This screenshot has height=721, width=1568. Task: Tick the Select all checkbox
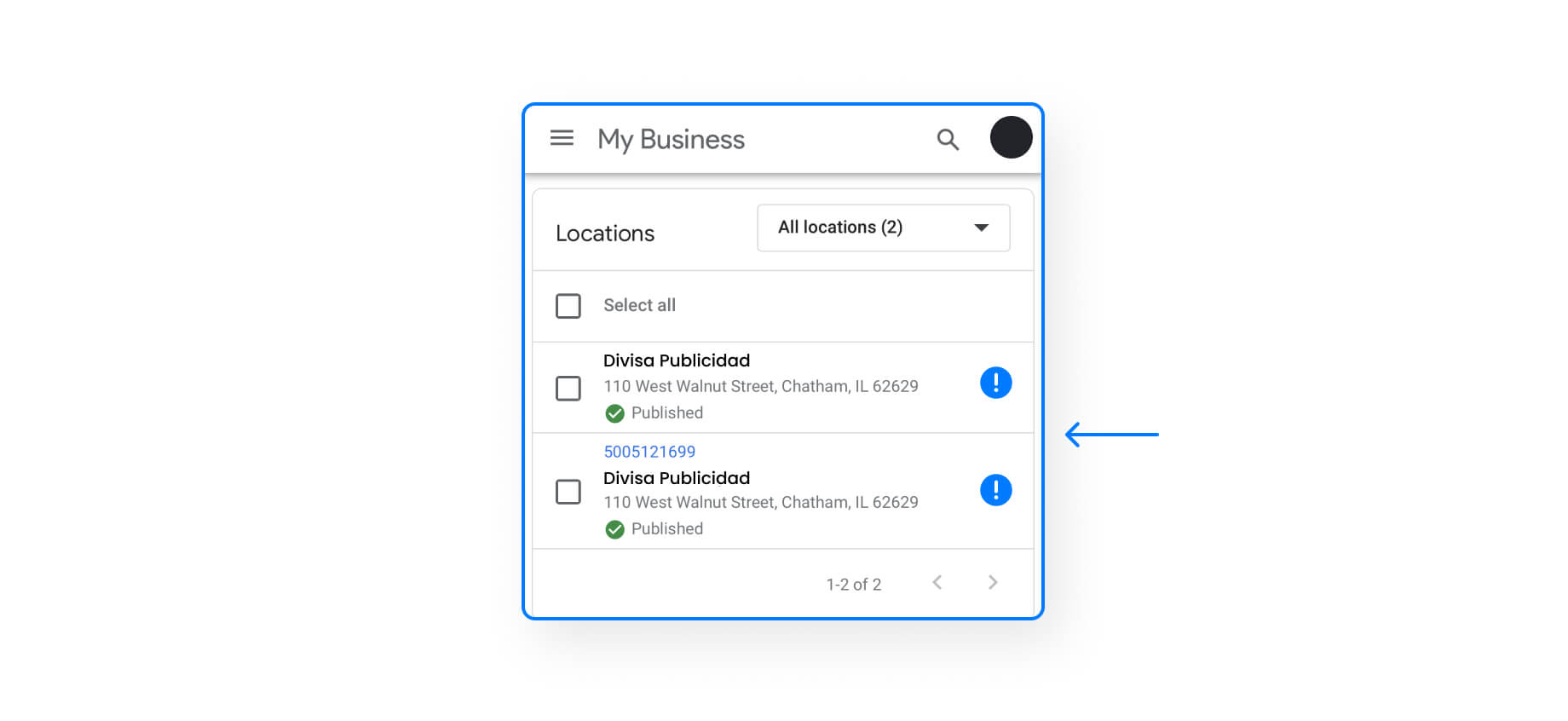pos(568,306)
